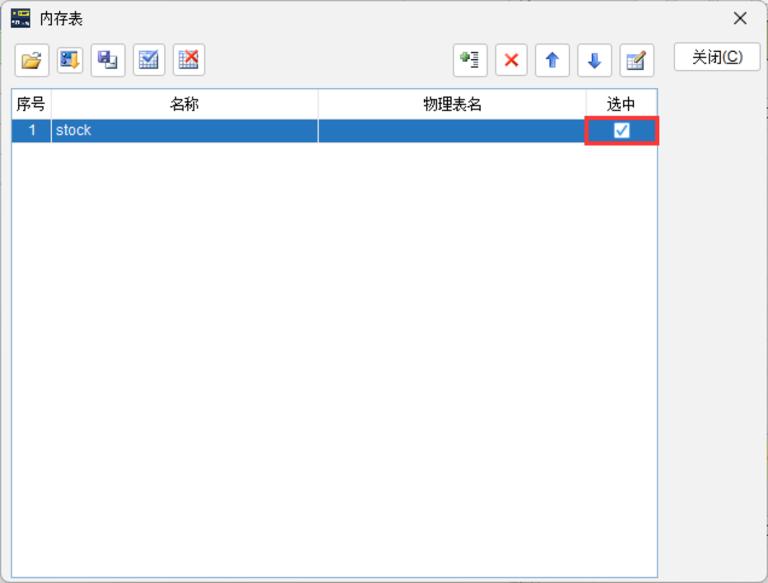Uncheck the 选中 checkbox for stock
This screenshot has width=768, height=583.
(622, 130)
